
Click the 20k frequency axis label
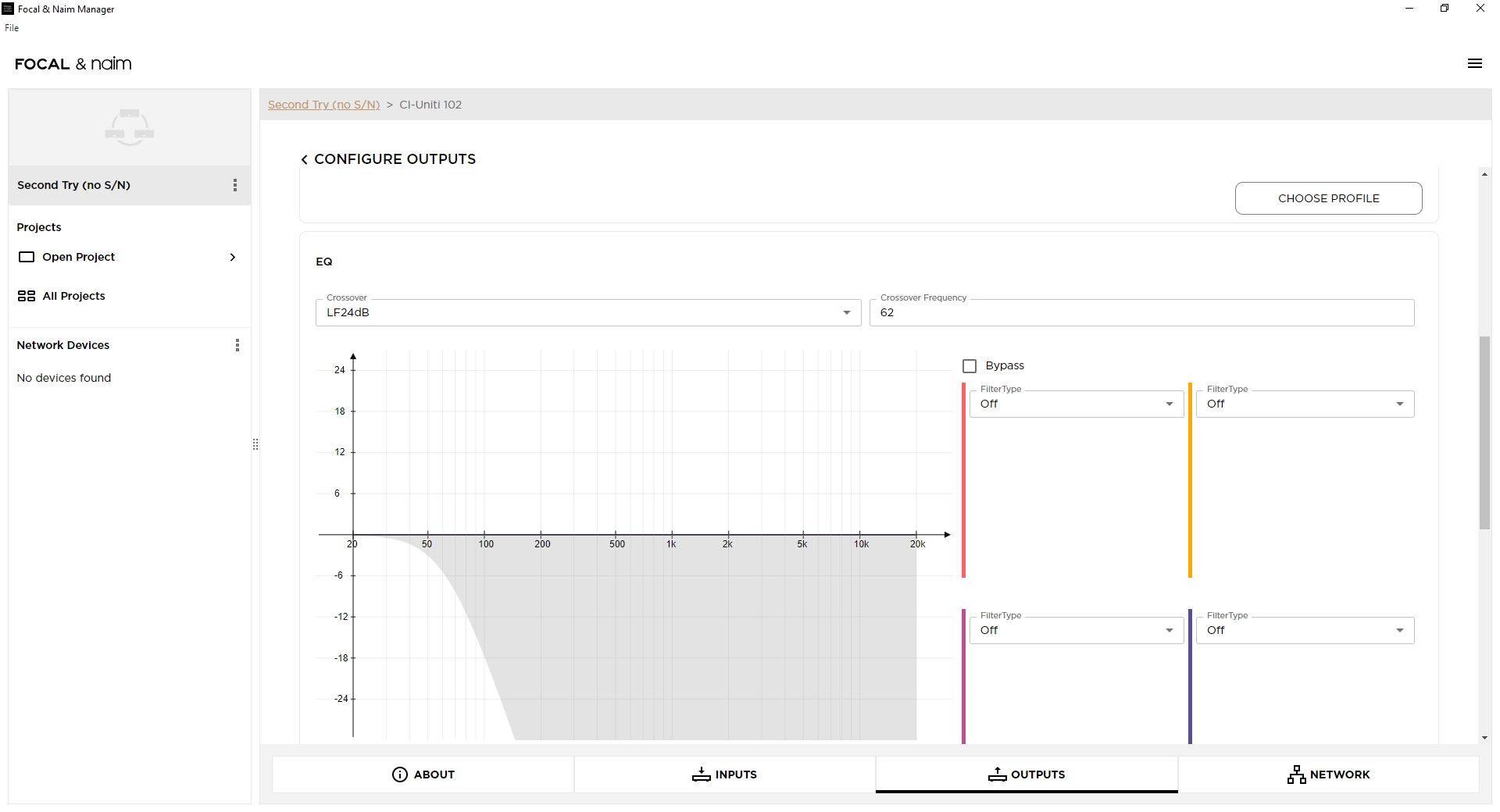(x=918, y=544)
